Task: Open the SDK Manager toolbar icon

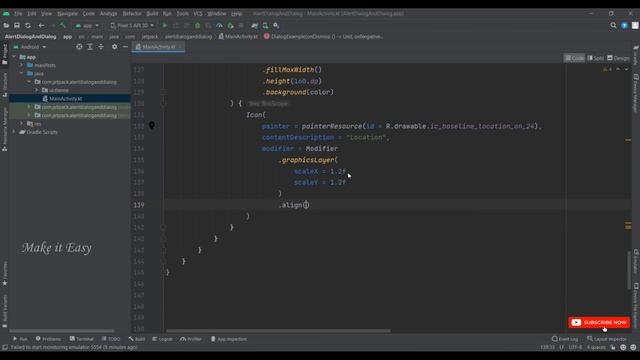Action: pyautogui.click(x=276, y=25)
